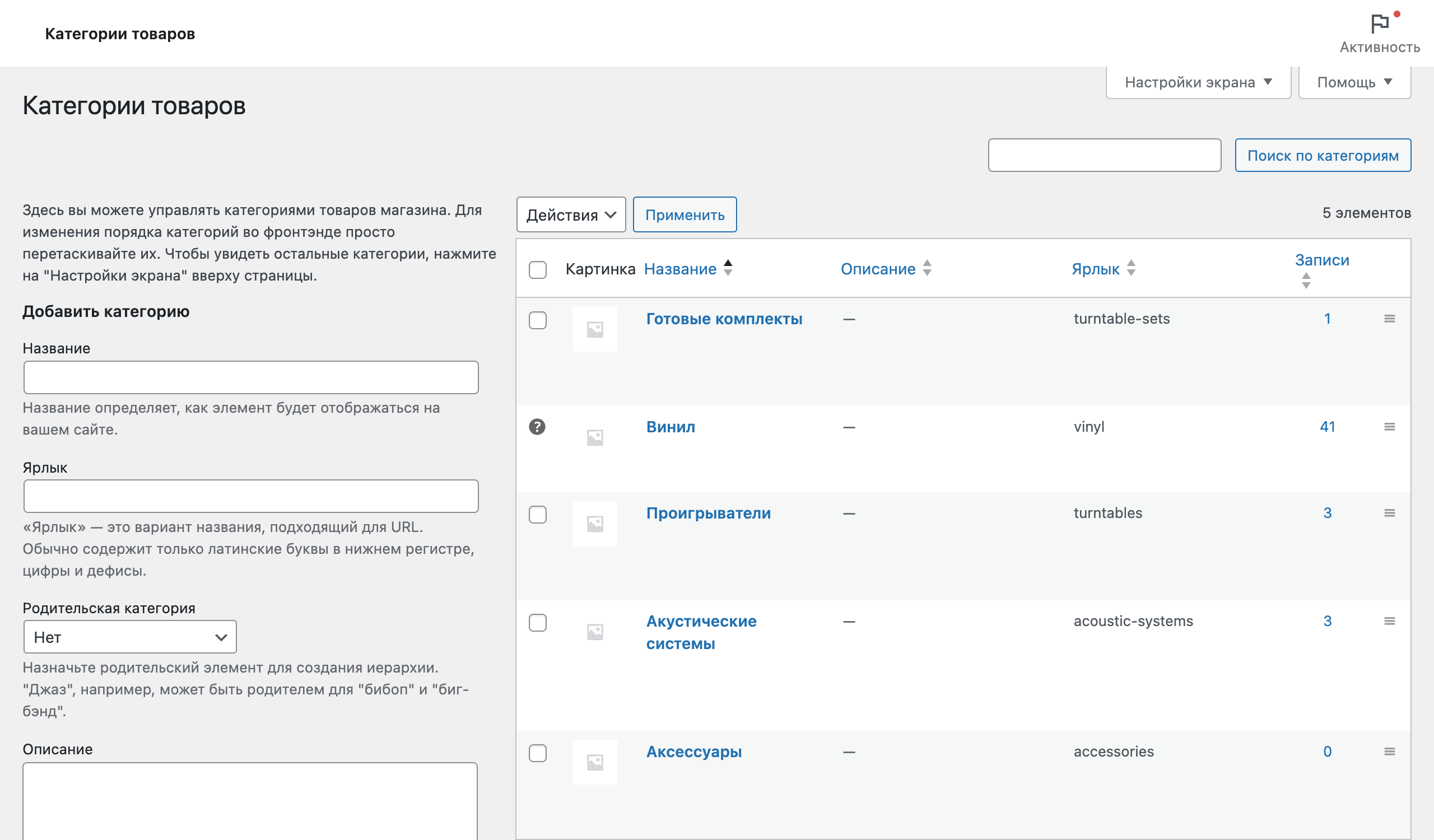Viewport: 1434px width, 840px height.
Task: Open the Винил category link
Action: (670, 427)
